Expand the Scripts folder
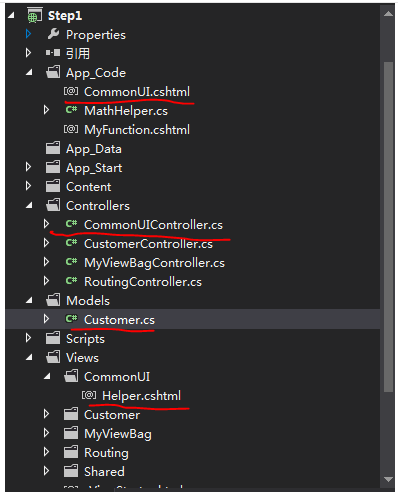 click(x=28, y=338)
